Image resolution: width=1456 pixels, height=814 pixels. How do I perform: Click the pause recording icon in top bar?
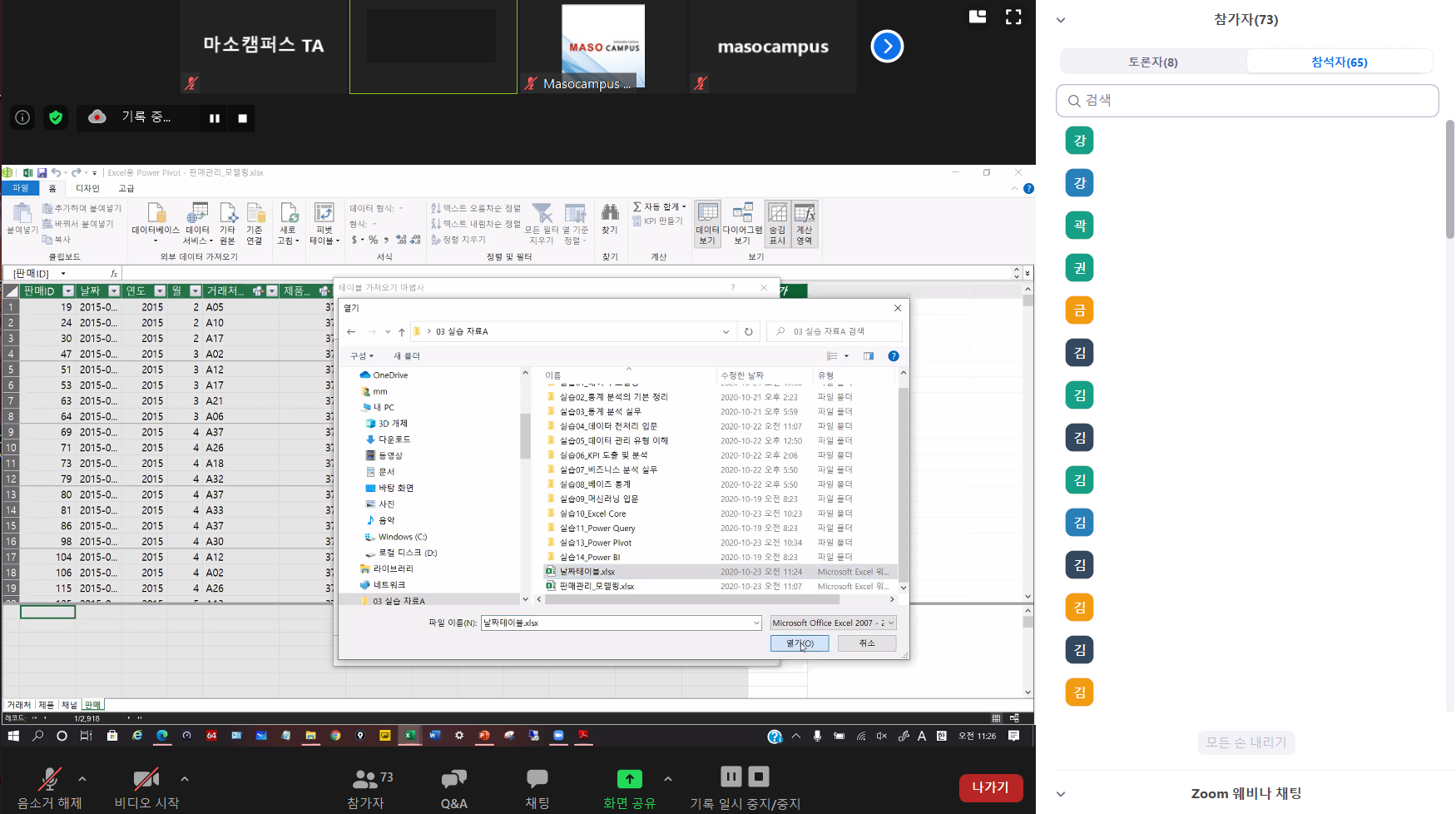pyautogui.click(x=214, y=118)
